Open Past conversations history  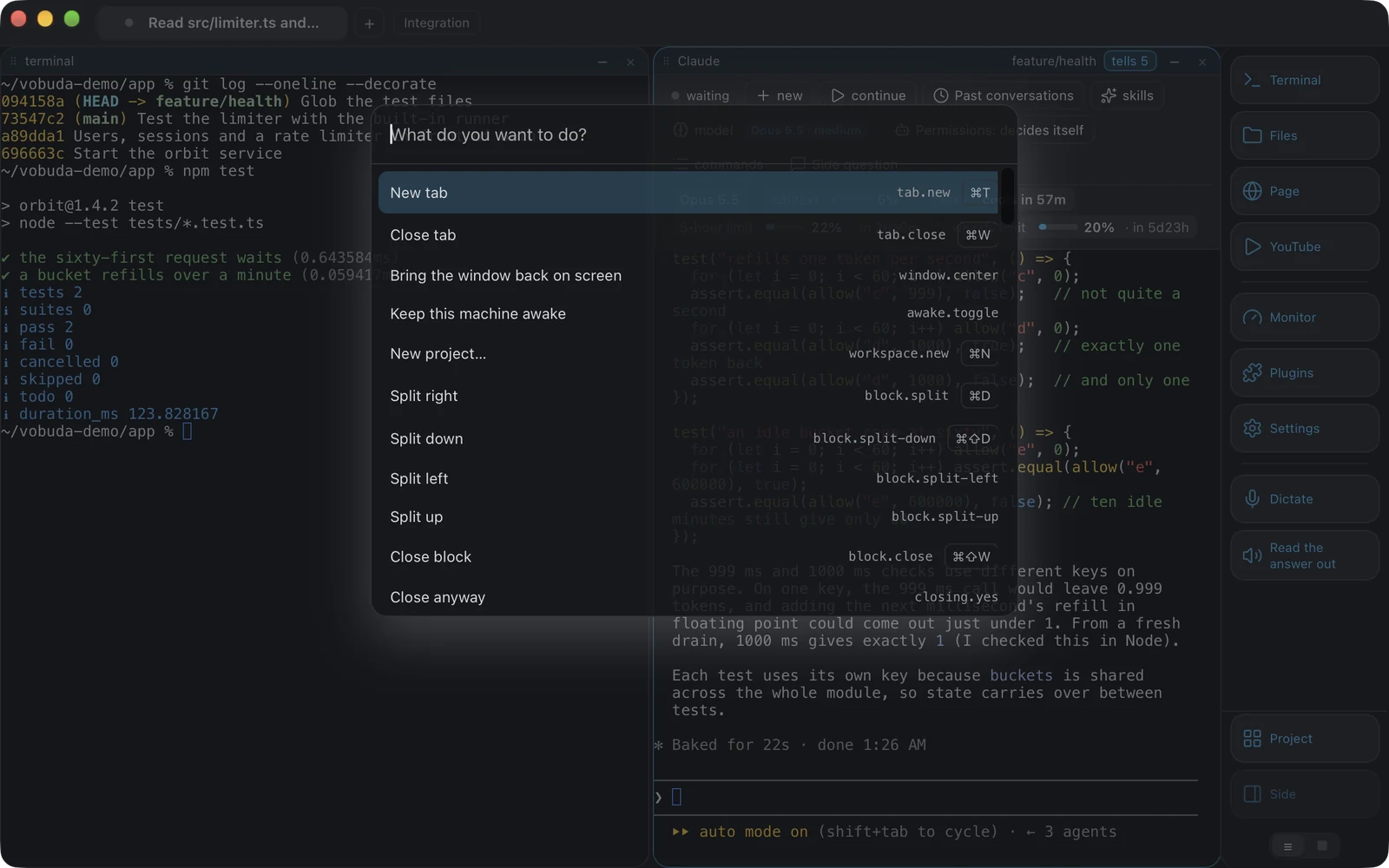[x=1004, y=95]
